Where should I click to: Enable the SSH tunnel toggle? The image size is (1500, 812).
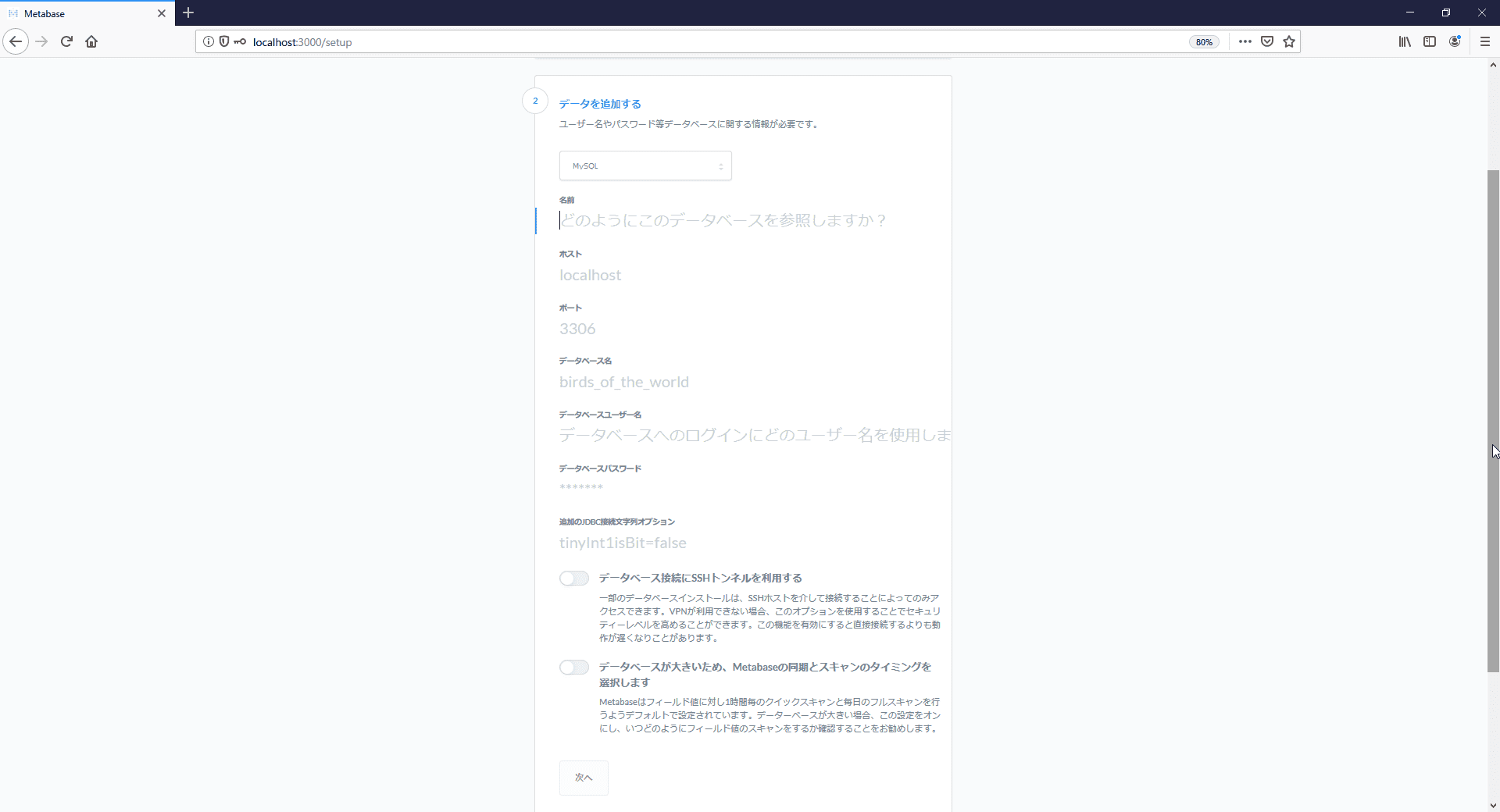click(x=574, y=578)
